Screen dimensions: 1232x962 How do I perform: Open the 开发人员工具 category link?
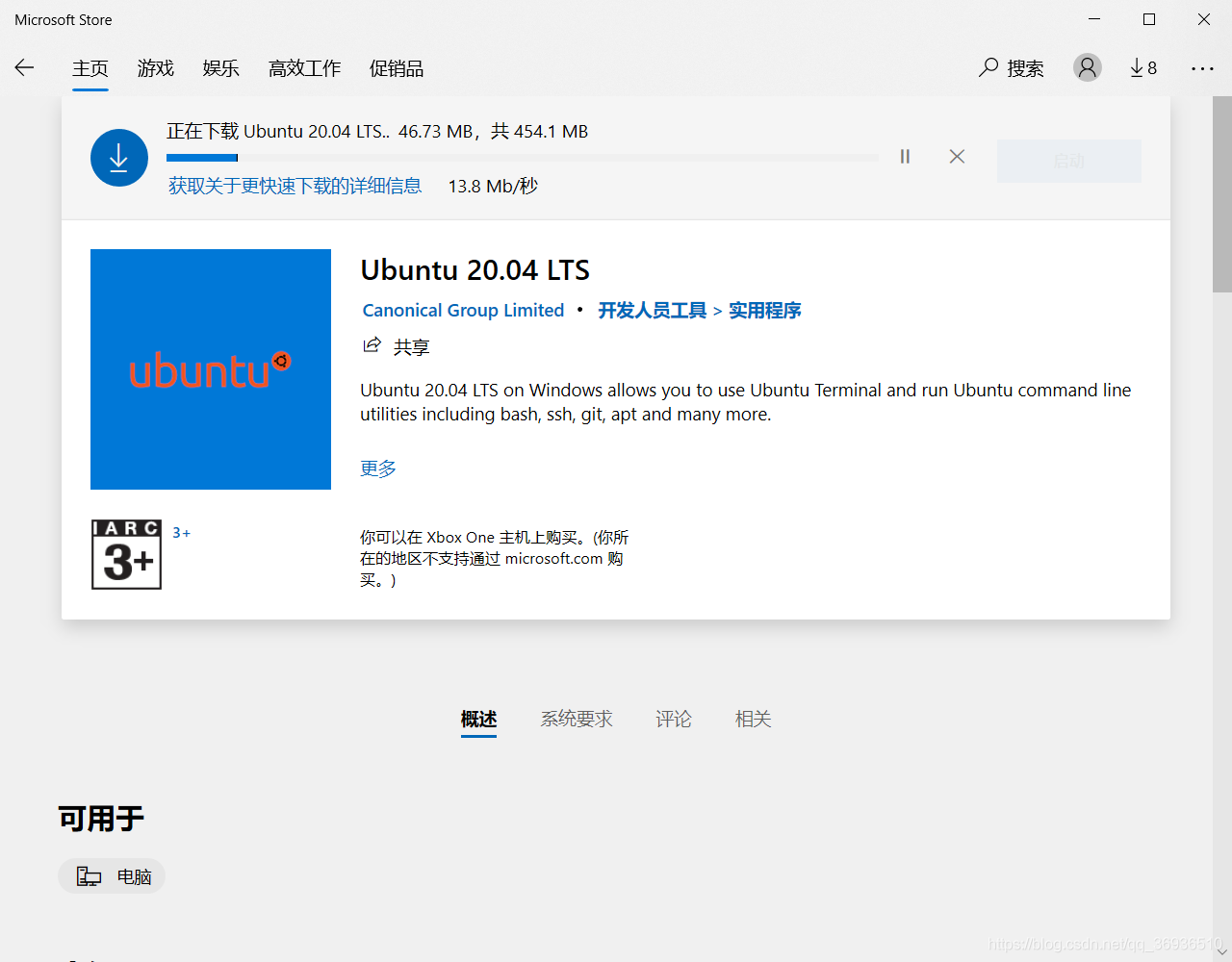coord(653,310)
